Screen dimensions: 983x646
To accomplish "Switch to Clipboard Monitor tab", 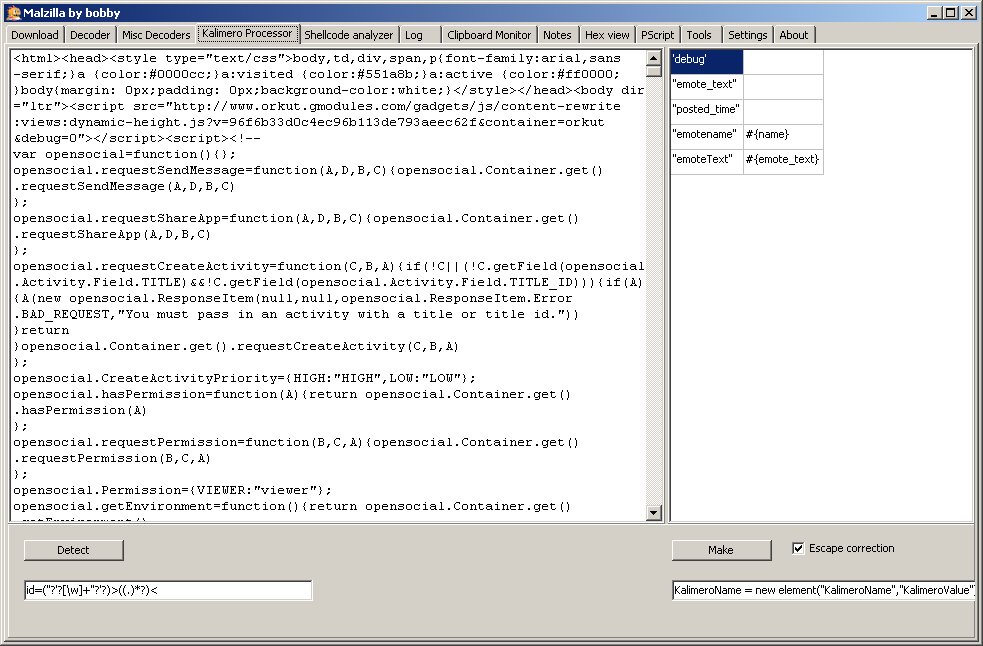I will coord(489,35).
